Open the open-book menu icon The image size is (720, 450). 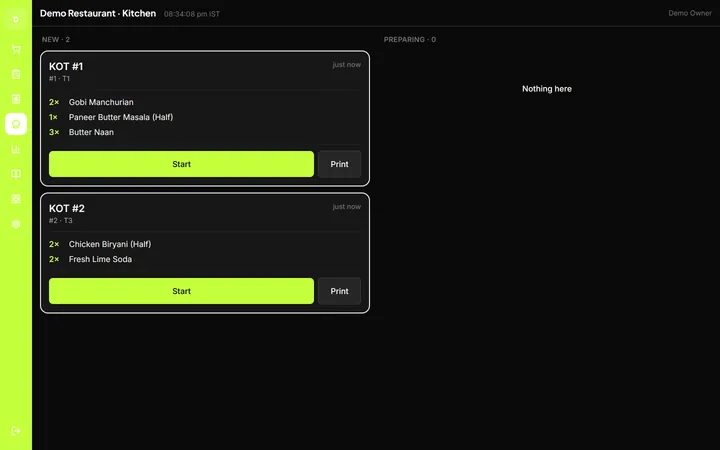pos(16,174)
